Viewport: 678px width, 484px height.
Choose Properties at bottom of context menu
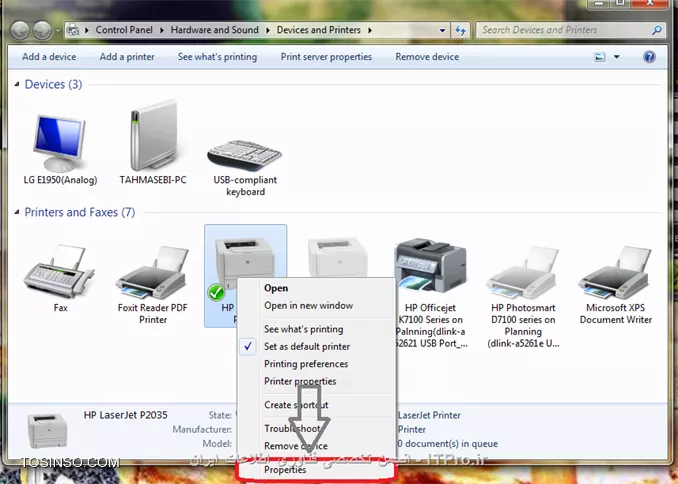coord(317,470)
